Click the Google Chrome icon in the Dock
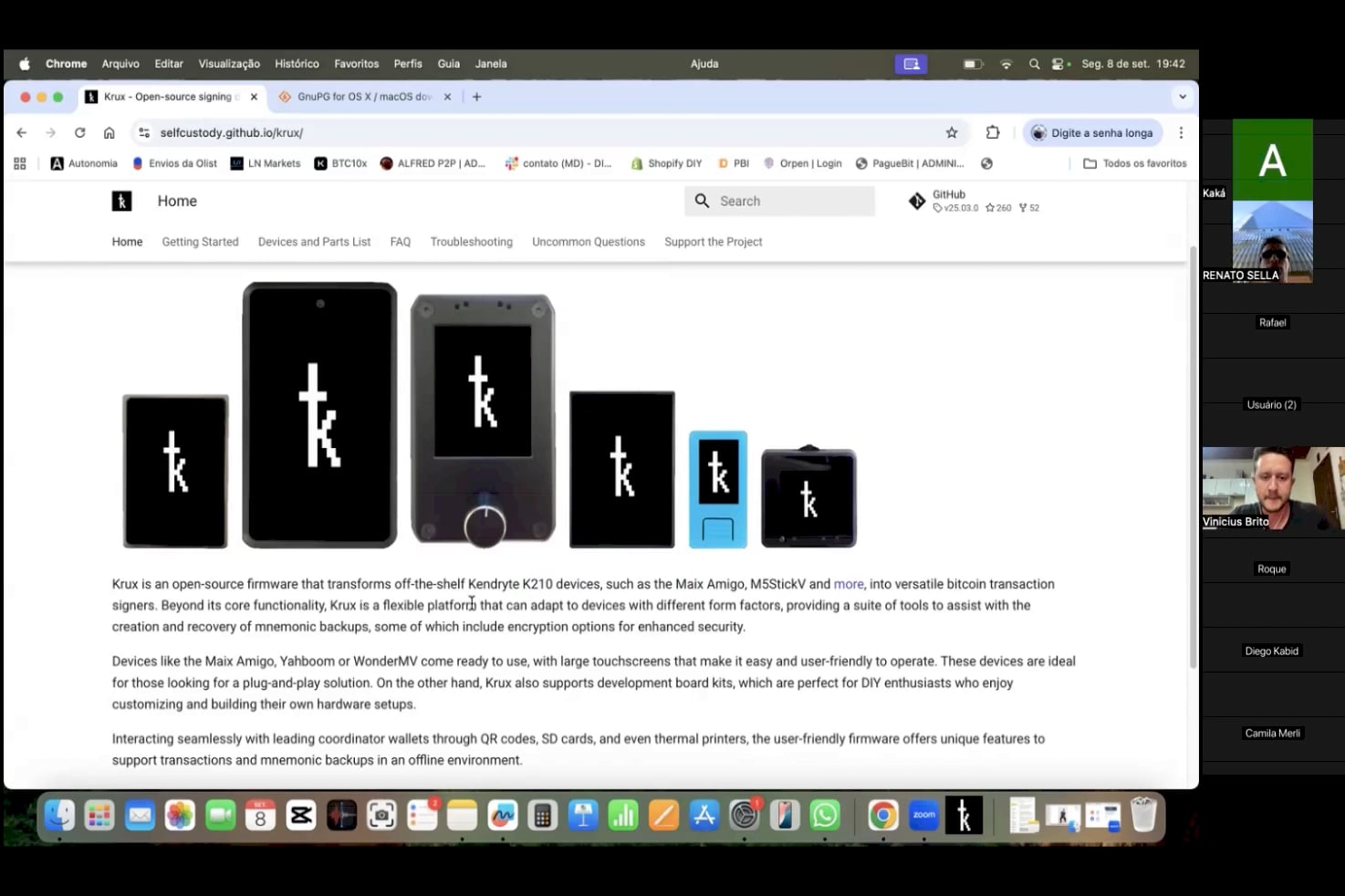 pos(883,815)
